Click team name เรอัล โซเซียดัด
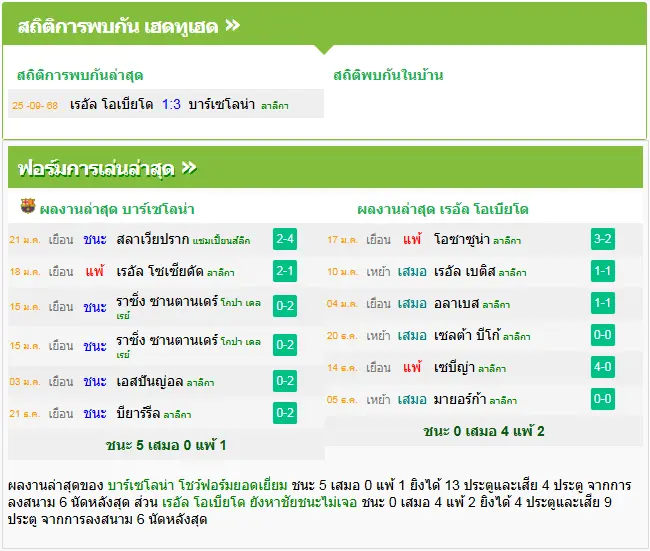 click(160, 271)
